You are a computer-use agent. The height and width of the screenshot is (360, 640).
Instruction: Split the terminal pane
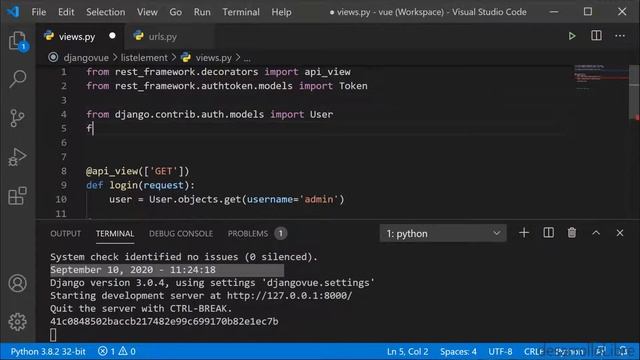tap(549, 233)
